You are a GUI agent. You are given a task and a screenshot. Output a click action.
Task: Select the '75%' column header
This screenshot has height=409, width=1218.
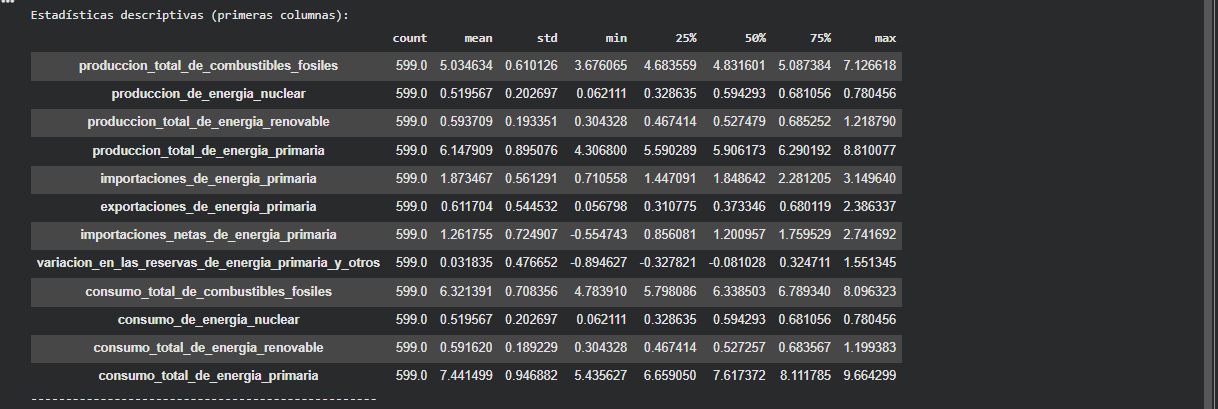coord(819,38)
